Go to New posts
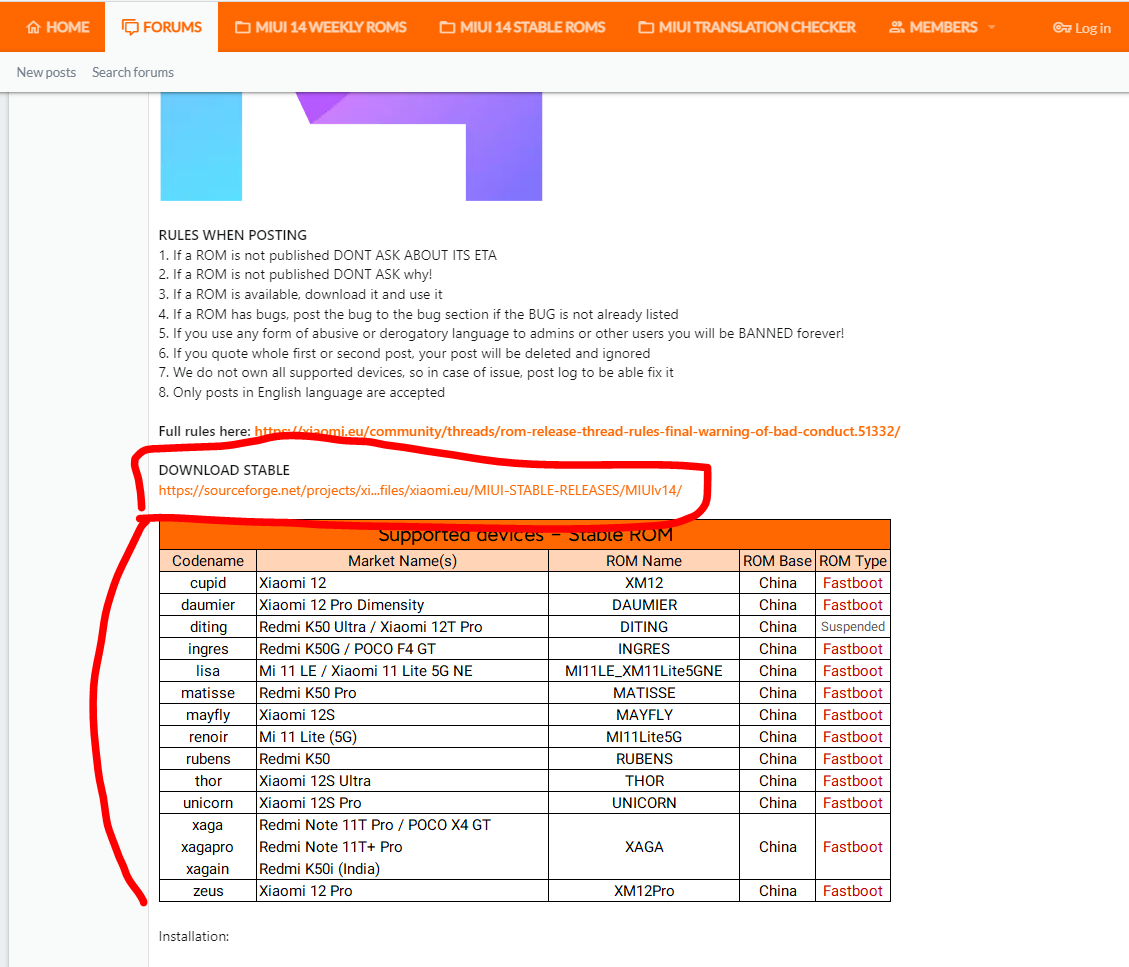 [46, 72]
